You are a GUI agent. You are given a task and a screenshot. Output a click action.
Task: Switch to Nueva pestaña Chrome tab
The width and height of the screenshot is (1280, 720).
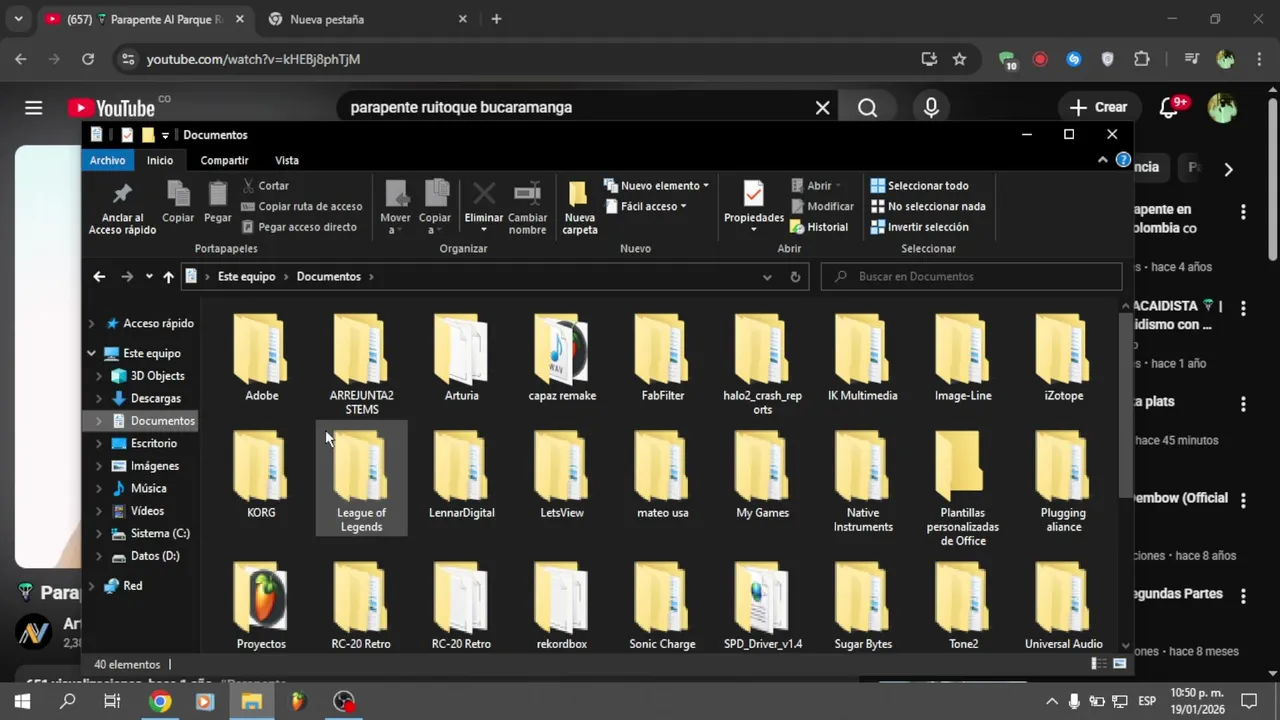(x=365, y=19)
